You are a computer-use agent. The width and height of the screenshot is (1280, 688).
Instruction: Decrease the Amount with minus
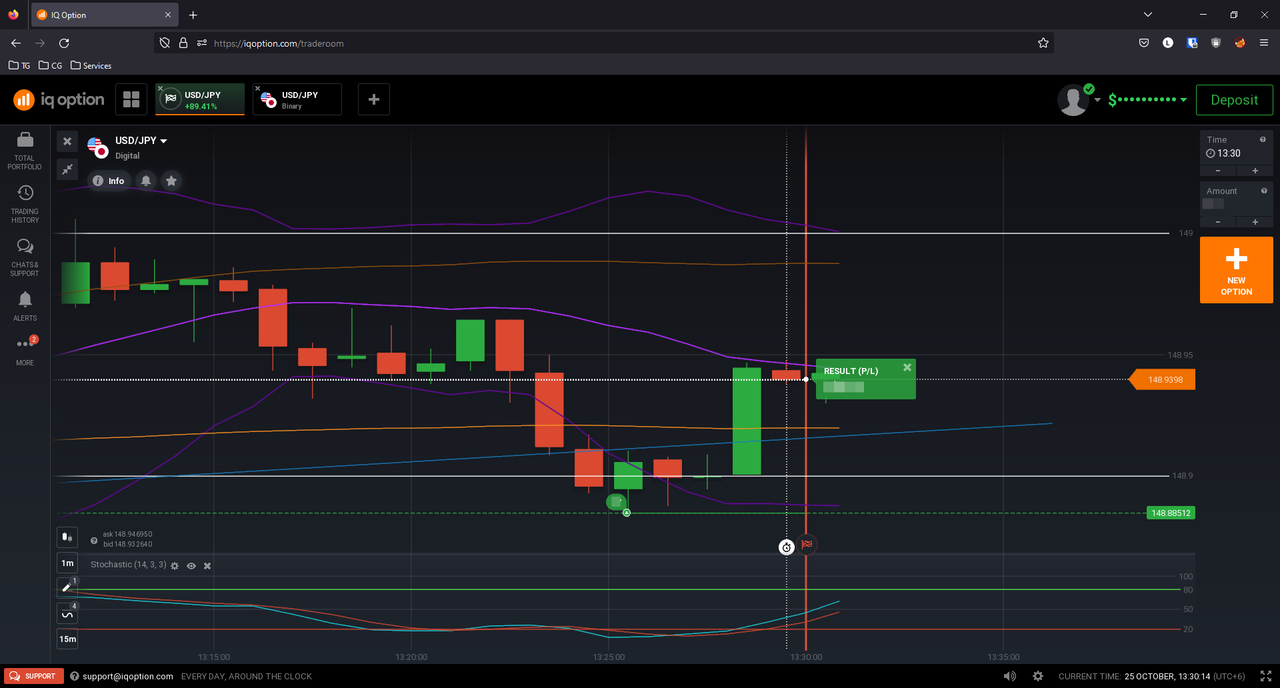click(x=1218, y=221)
